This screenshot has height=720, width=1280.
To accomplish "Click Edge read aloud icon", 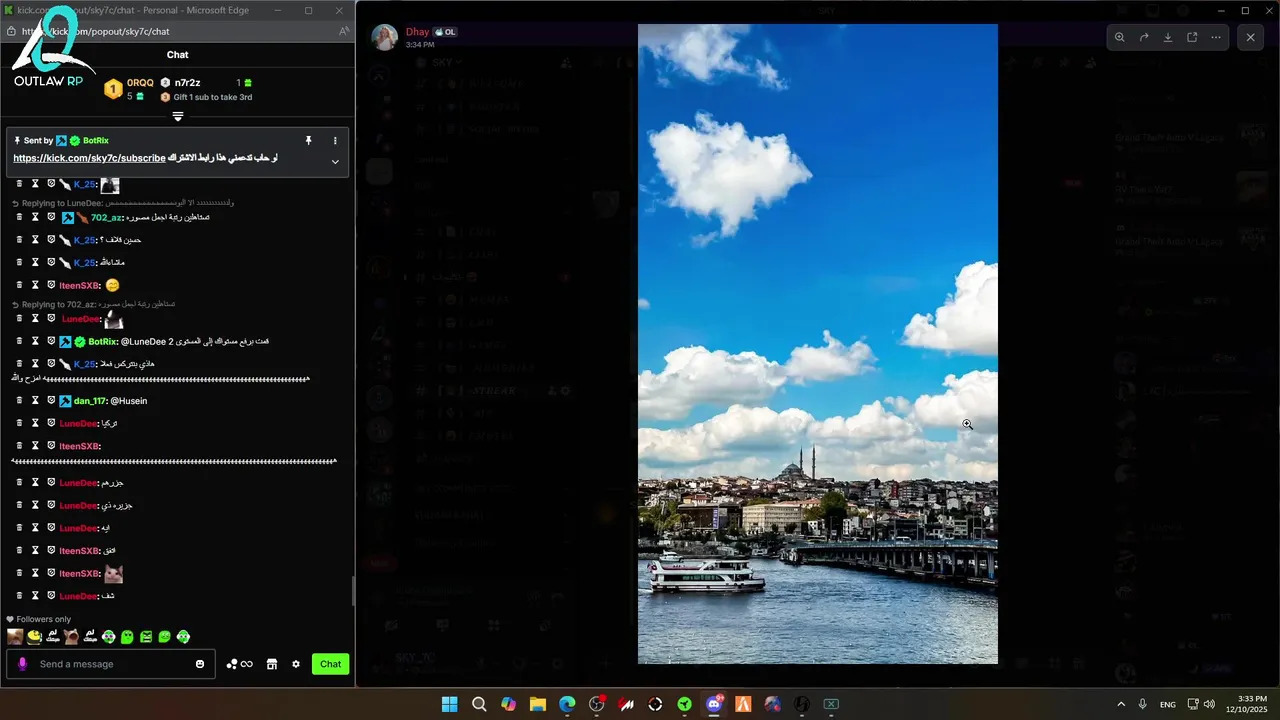I will [x=344, y=31].
